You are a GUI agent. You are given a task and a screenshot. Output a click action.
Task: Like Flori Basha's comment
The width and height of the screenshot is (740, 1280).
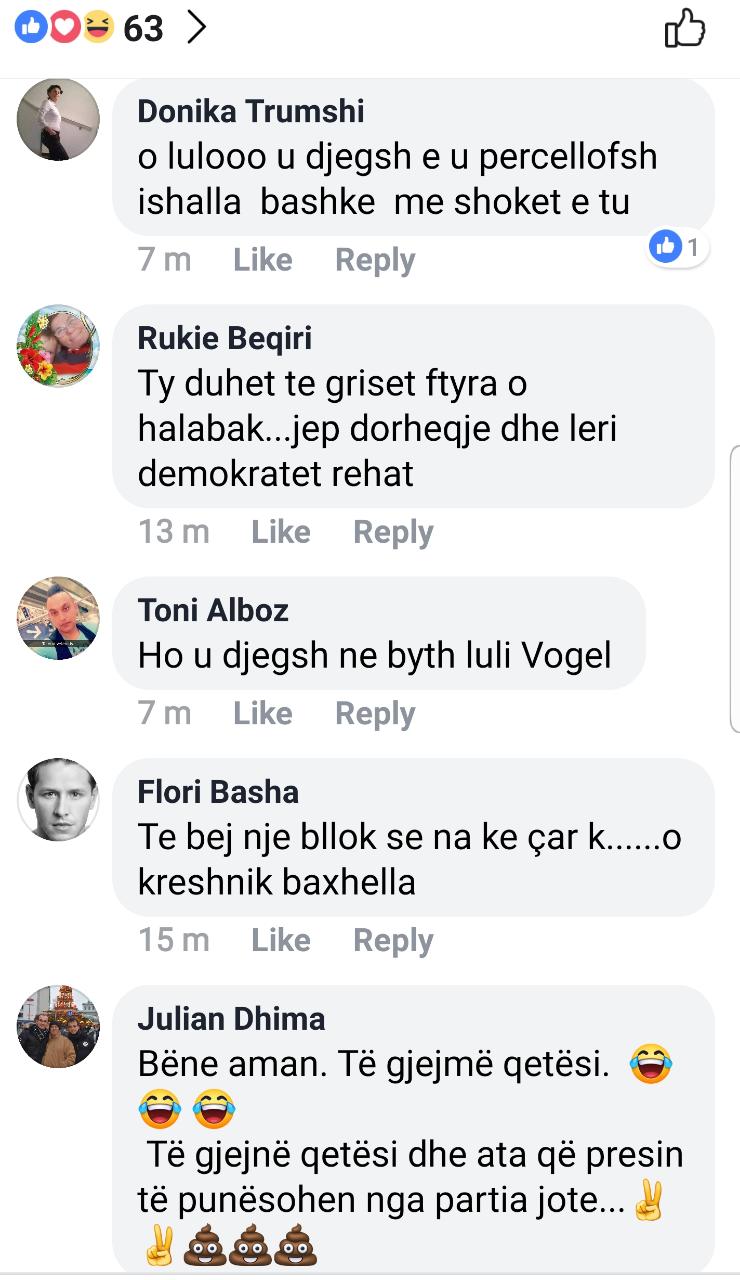point(281,940)
